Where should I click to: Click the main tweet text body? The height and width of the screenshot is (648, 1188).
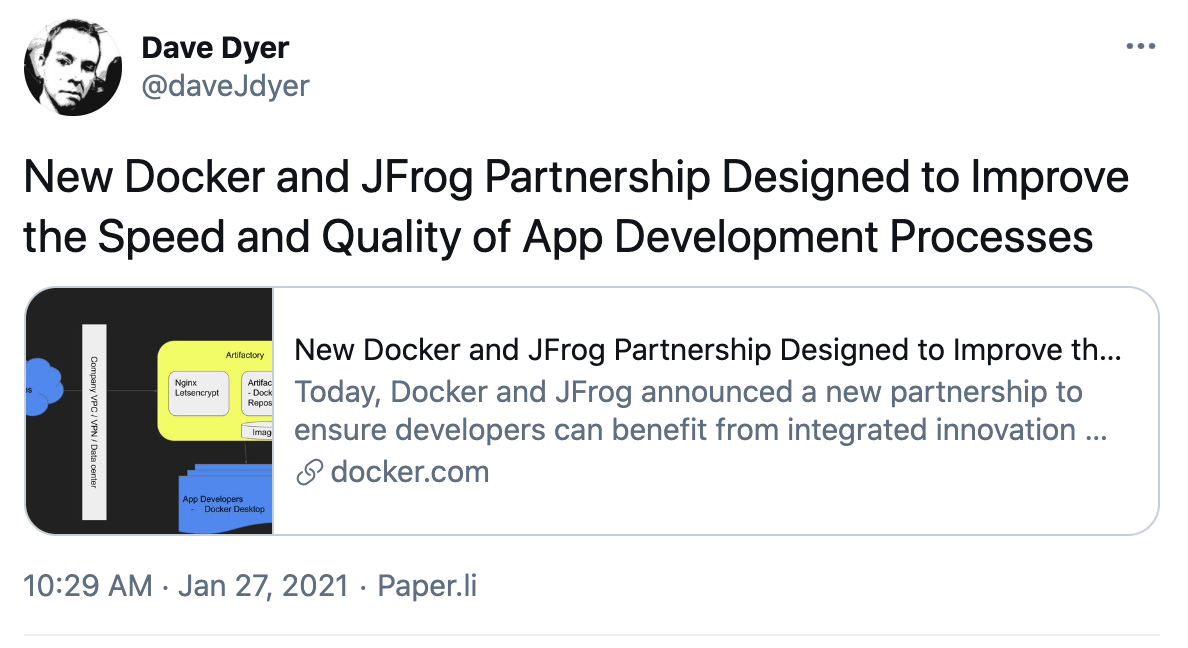[575, 207]
